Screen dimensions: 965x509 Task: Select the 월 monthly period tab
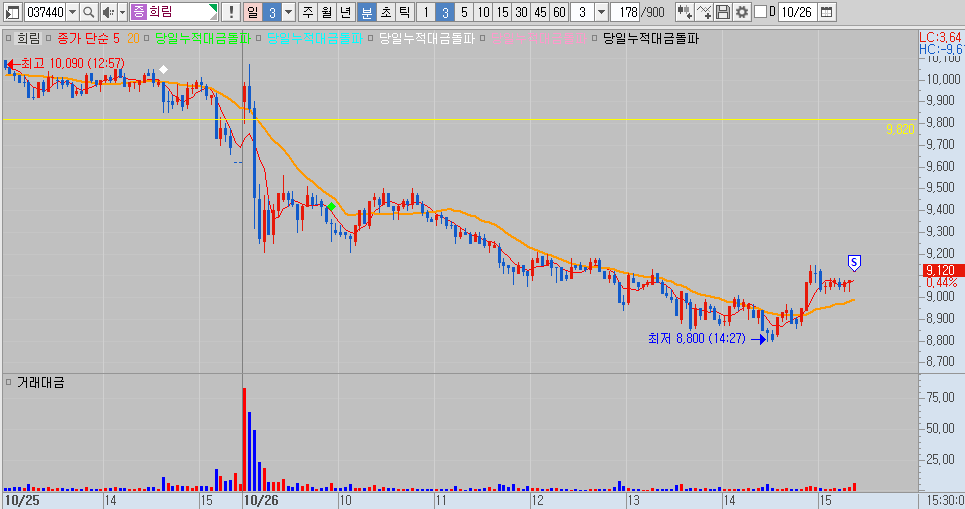point(327,12)
